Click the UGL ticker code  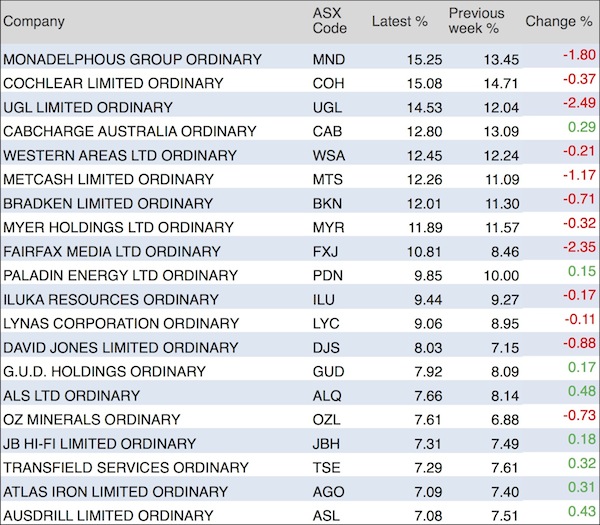point(326,107)
